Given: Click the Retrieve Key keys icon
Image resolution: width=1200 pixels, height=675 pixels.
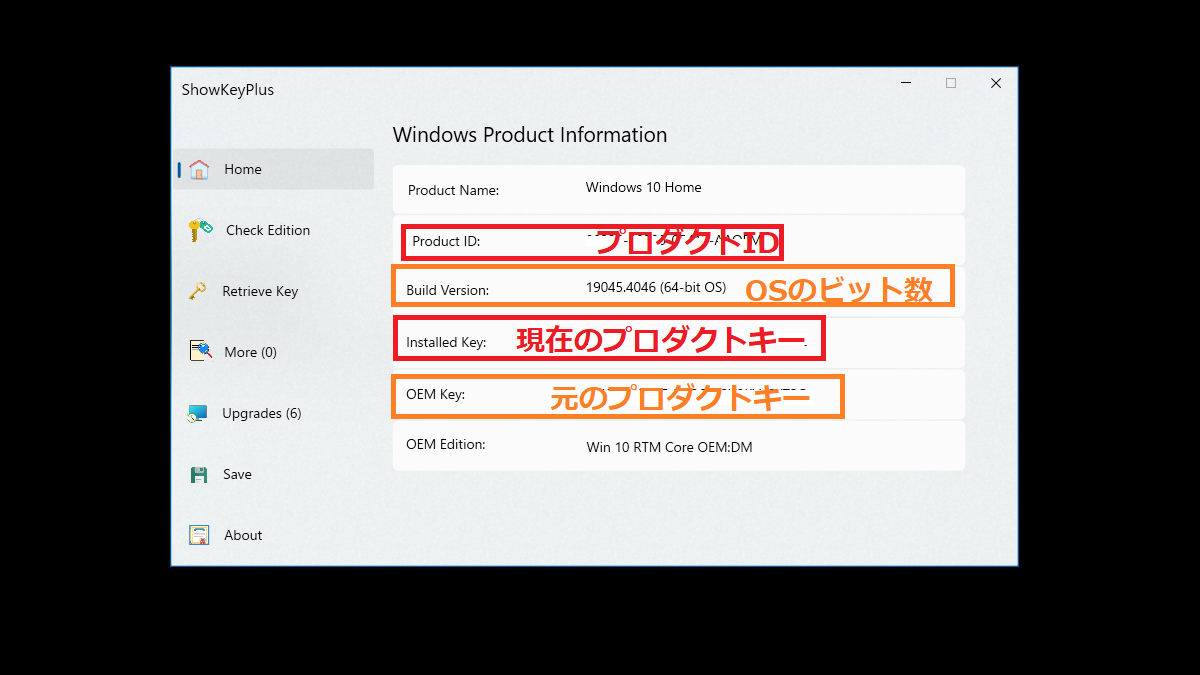Looking at the screenshot, I should (198, 291).
